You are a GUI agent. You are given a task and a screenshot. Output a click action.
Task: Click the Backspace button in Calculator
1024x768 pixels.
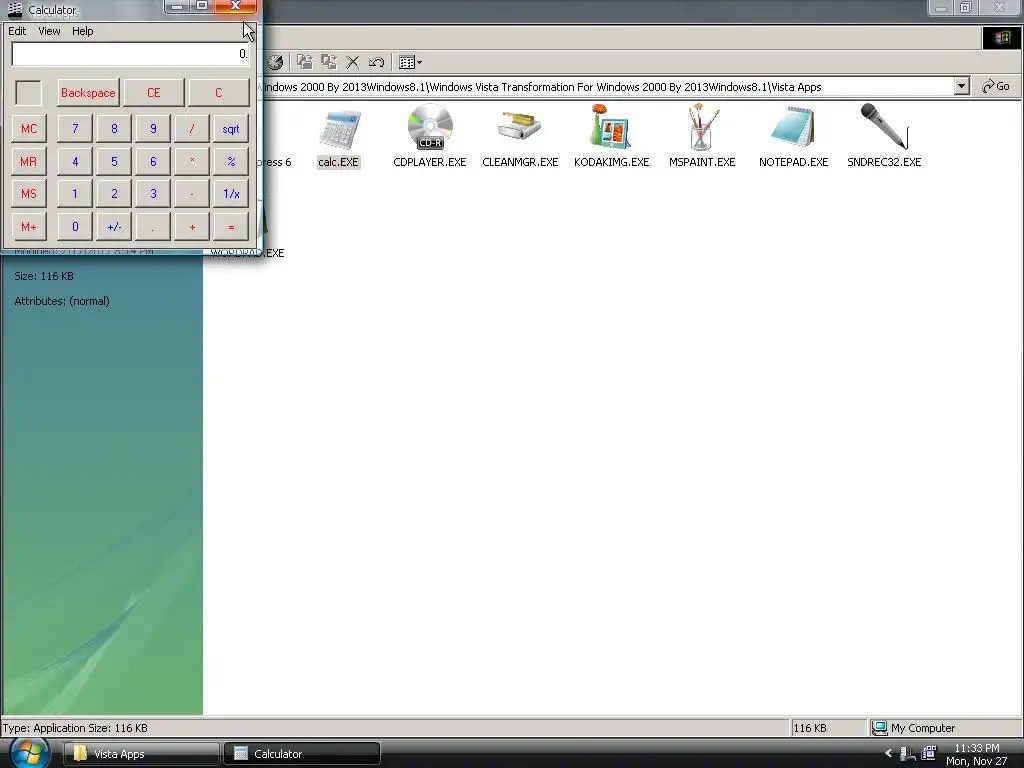pos(88,93)
